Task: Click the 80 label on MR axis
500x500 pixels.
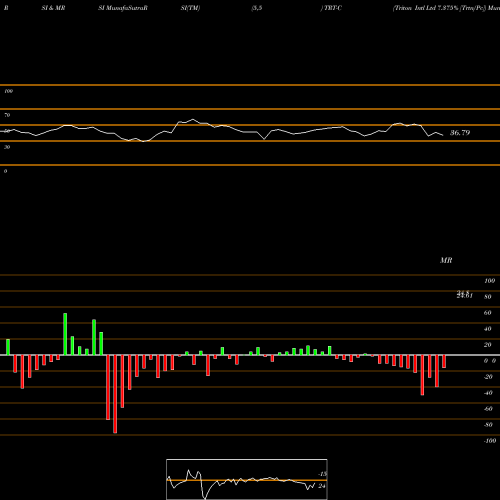Action: 488,297
